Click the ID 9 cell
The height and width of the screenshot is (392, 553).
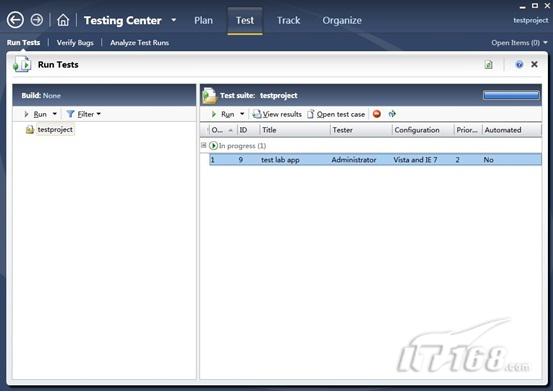click(x=241, y=160)
